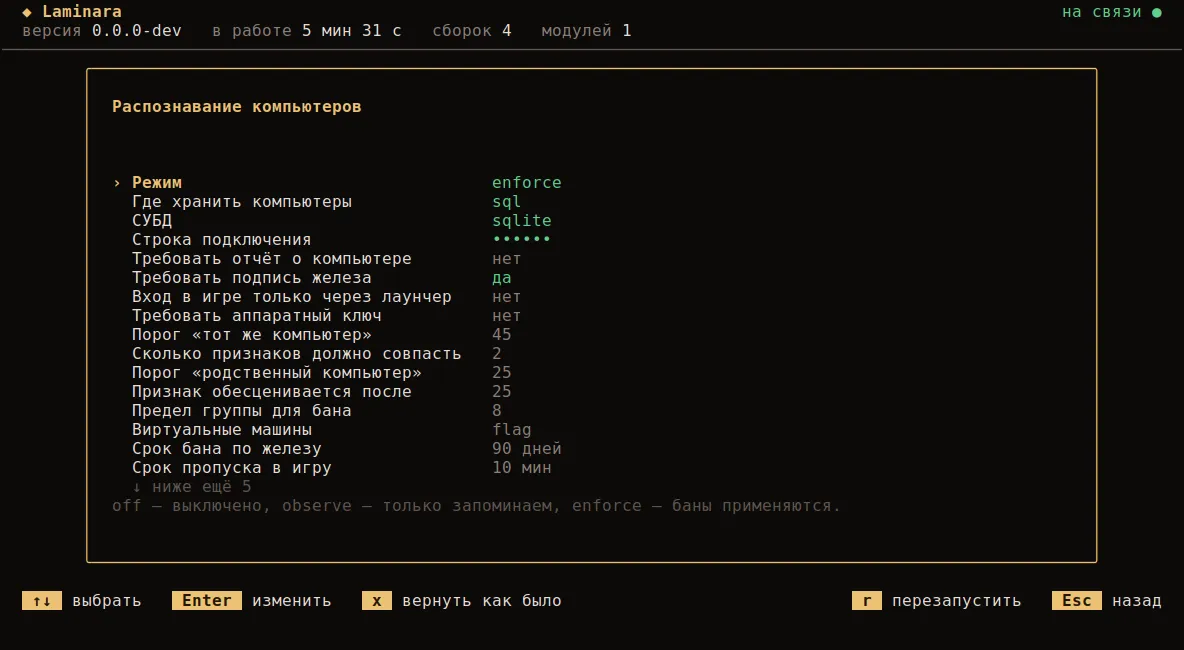1184x650 pixels.
Task: Click the green «на связи» status dot
Action: pyautogui.click(x=1156, y=12)
